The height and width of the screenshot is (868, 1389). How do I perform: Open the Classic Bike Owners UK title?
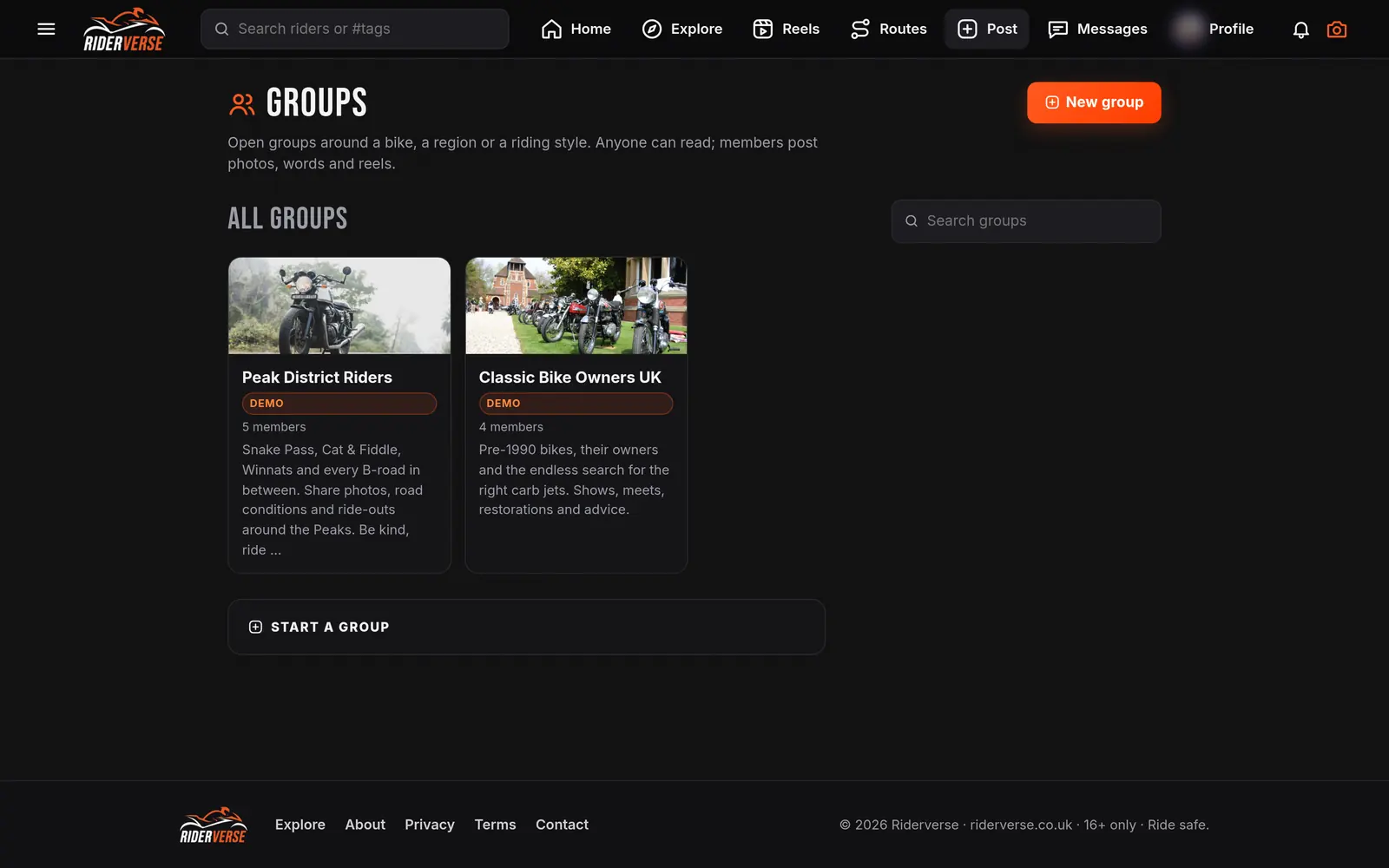pyautogui.click(x=570, y=378)
